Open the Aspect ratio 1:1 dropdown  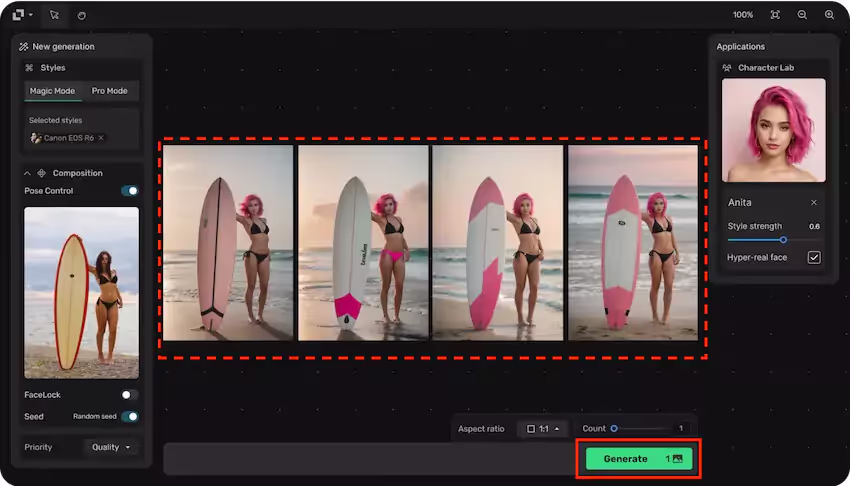click(x=543, y=429)
